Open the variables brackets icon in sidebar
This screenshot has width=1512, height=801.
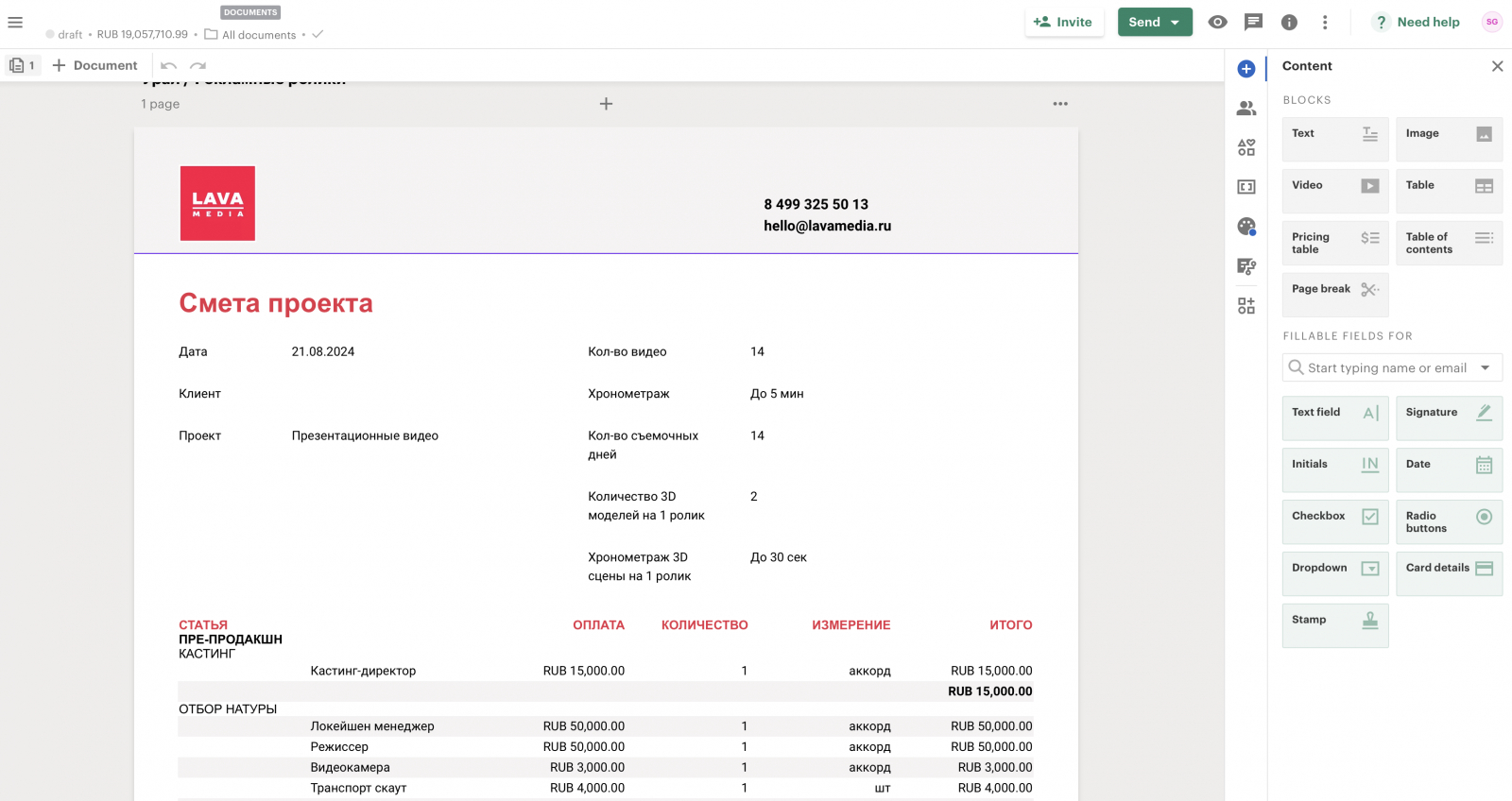[1246, 187]
